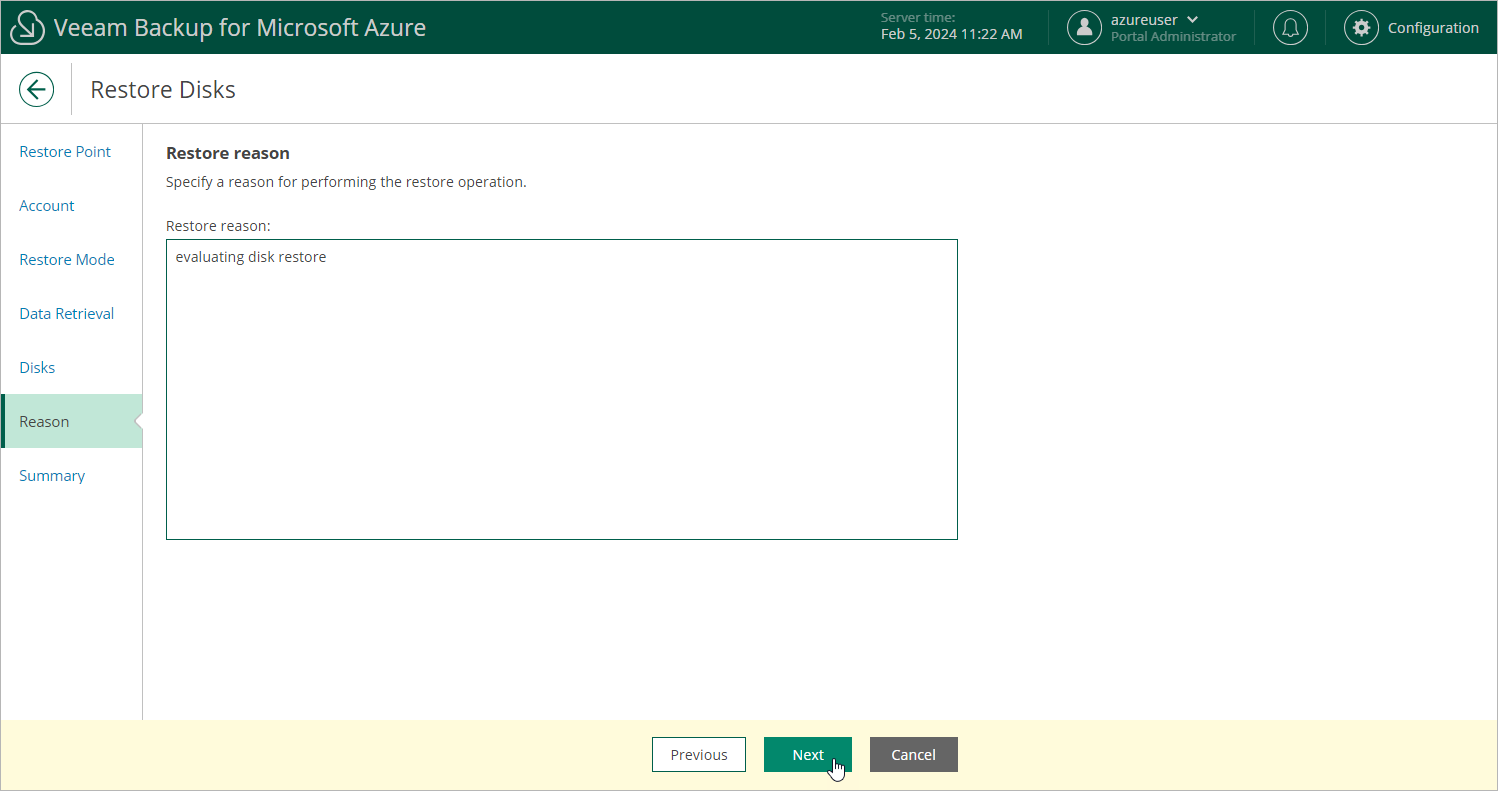This screenshot has width=1498, height=791.
Task: Click the Restore Disks page title
Action: point(163,90)
